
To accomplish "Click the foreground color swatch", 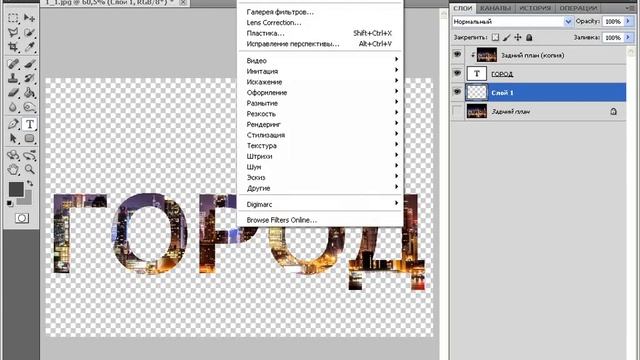I will point(16,189).
